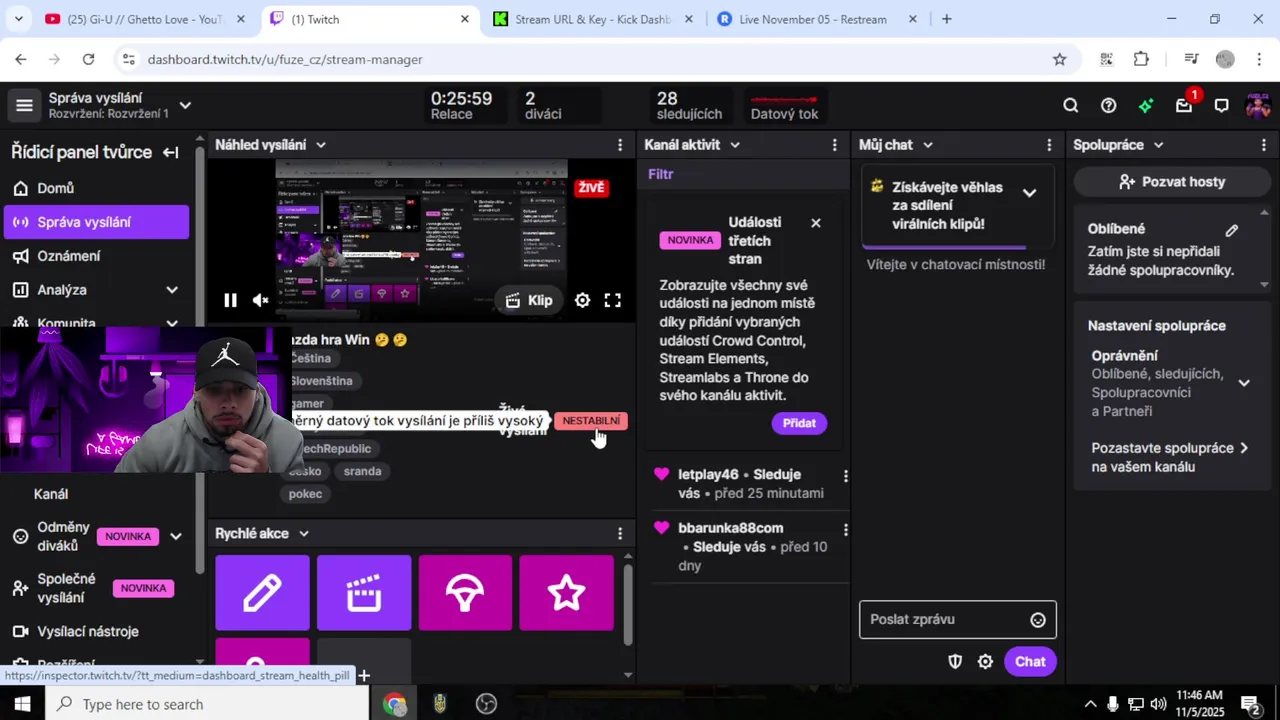Enter fullscreen for stream preview

613,300
